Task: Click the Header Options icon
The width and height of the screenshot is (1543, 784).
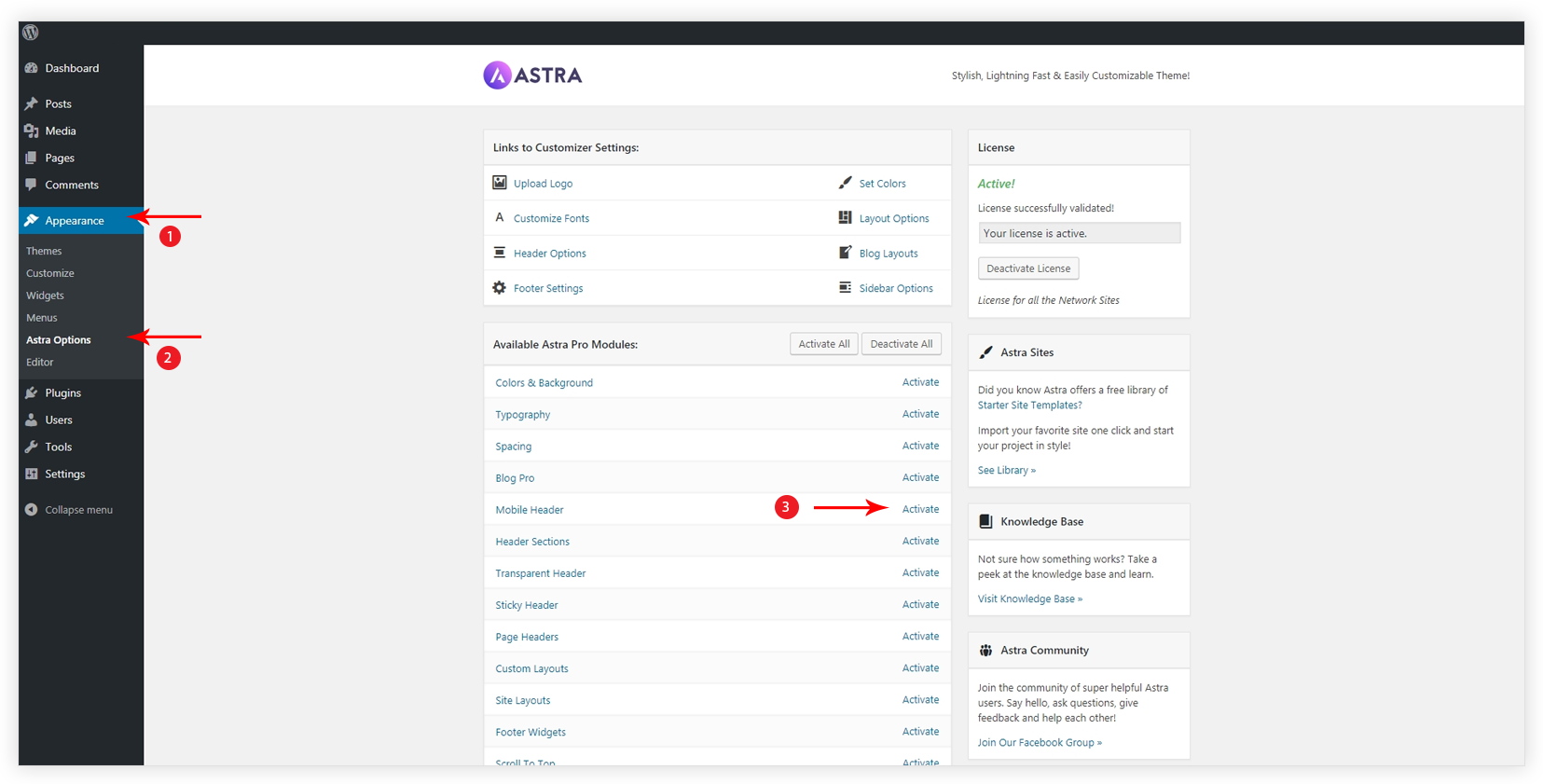Action: (500, 253)
